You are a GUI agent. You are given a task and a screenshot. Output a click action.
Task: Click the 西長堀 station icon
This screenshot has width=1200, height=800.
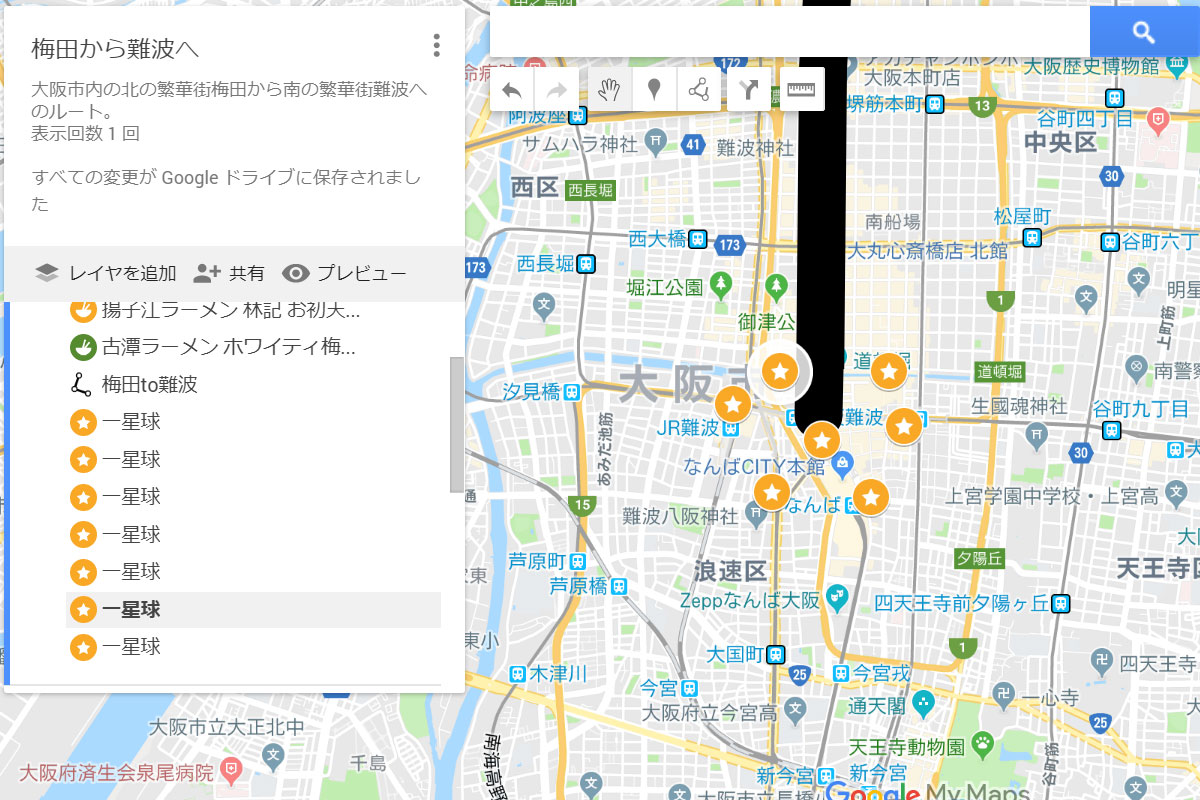coord(586,264)
